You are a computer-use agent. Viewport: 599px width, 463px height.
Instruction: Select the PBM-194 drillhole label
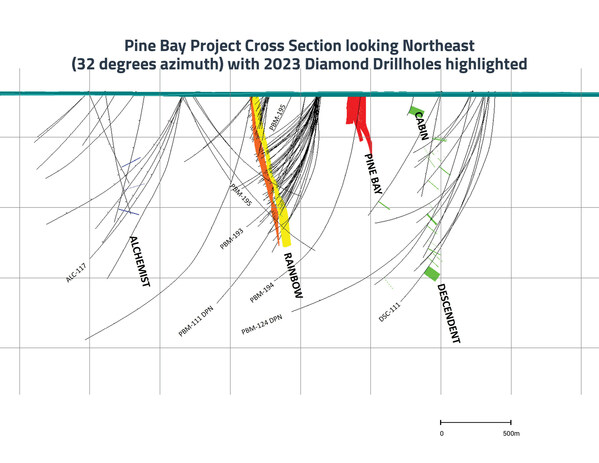(x=262, y=293)
